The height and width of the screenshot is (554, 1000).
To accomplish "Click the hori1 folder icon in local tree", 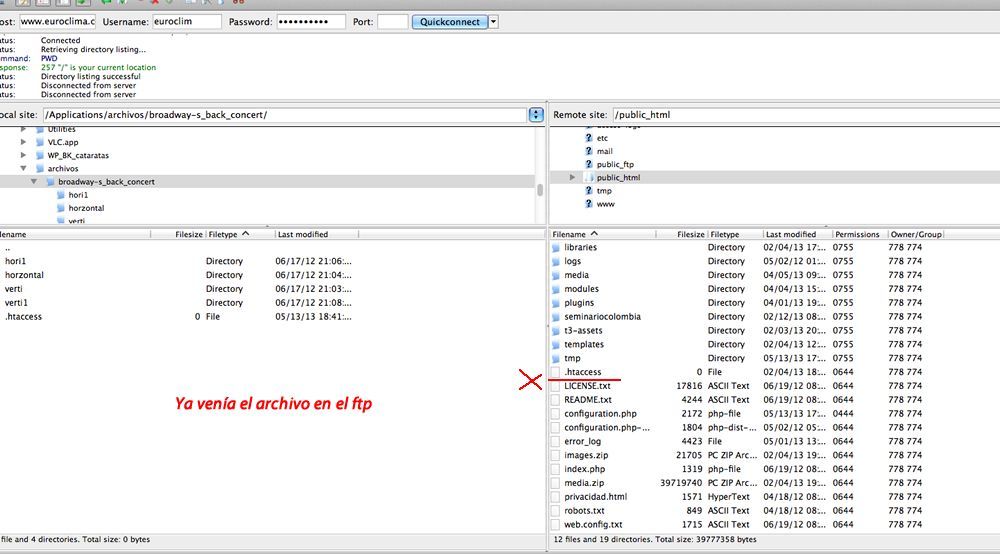I will [61, 195].
